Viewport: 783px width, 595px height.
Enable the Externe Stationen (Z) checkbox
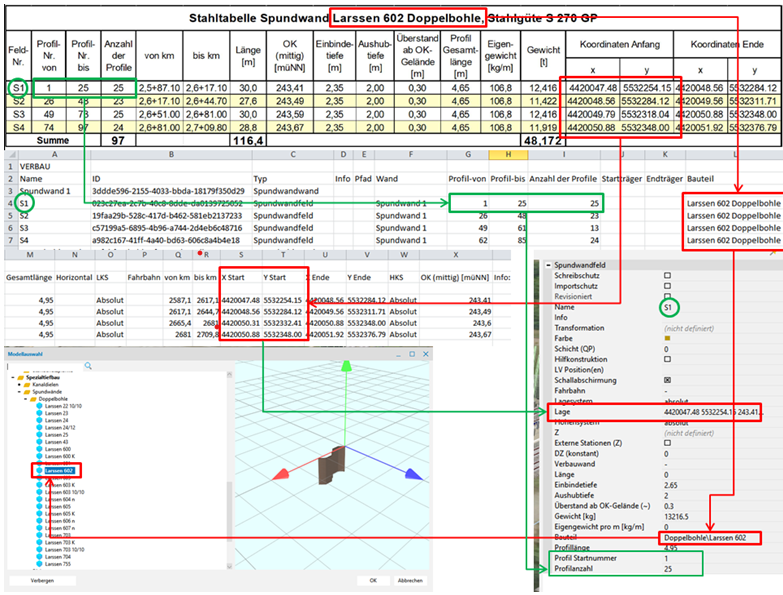[x=667, y=443]
